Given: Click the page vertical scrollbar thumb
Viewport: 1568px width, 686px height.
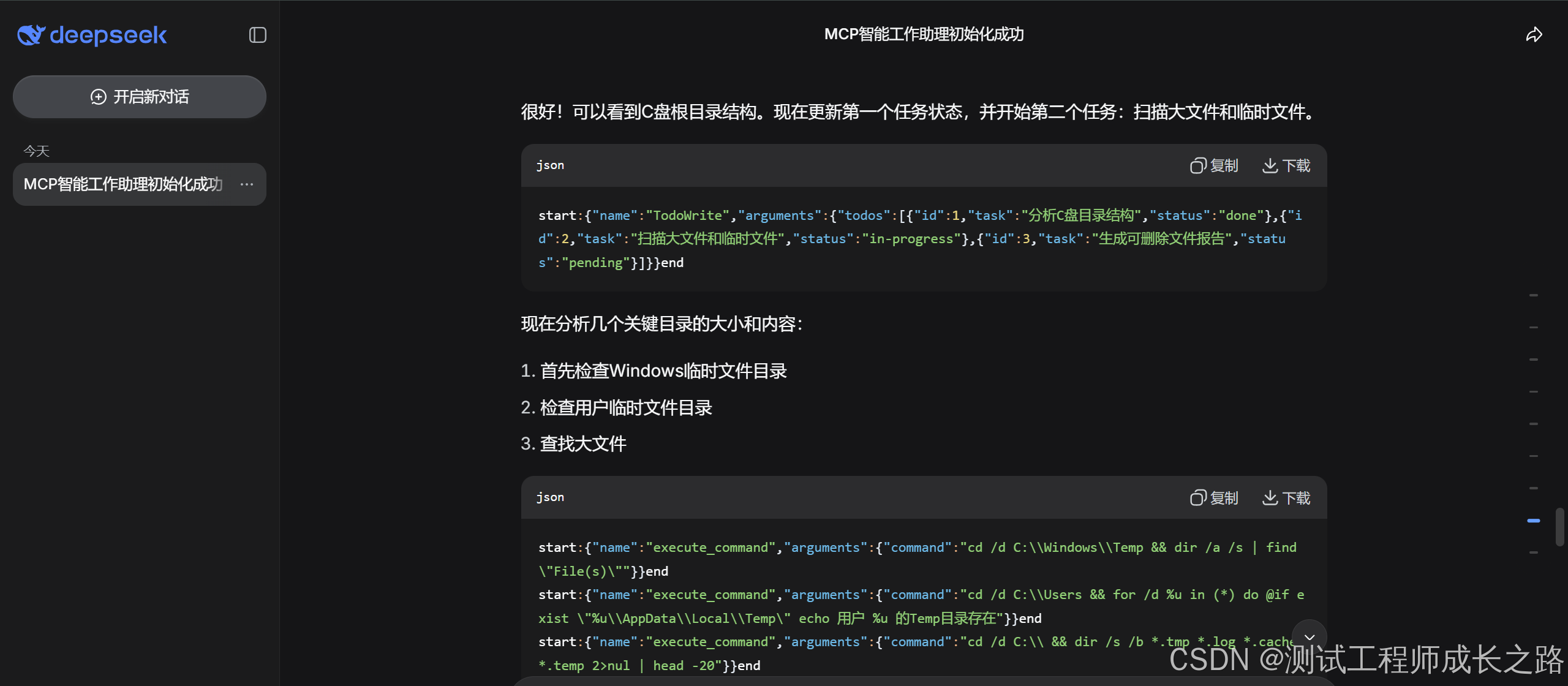Looking at the screenshot, I should pyautogui.click(x=1559, y=527).
